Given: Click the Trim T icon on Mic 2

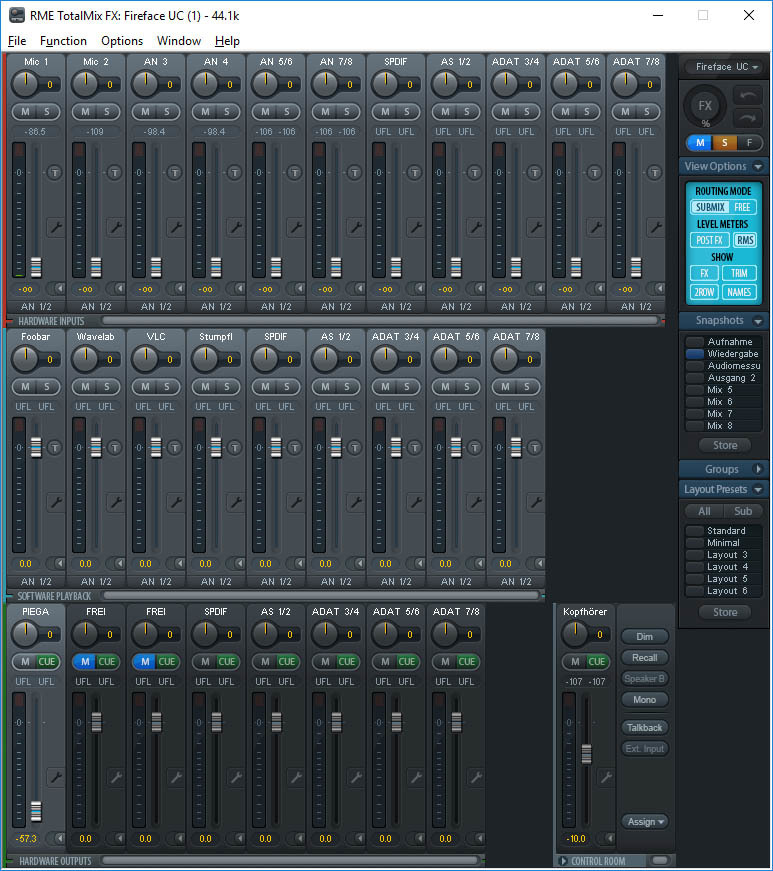Looking at the screenshot, I should 114,171.
